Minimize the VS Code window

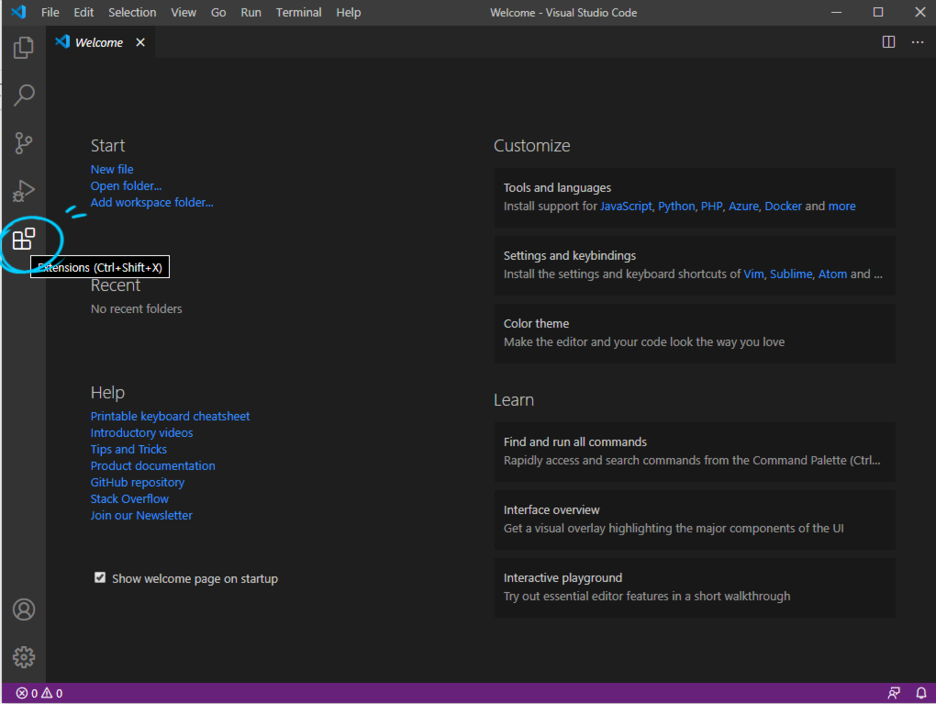[x=836, y=12]
